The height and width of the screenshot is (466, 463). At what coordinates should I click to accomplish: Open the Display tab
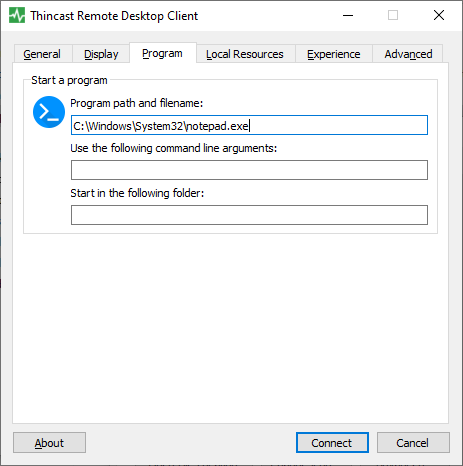point(101,54)
